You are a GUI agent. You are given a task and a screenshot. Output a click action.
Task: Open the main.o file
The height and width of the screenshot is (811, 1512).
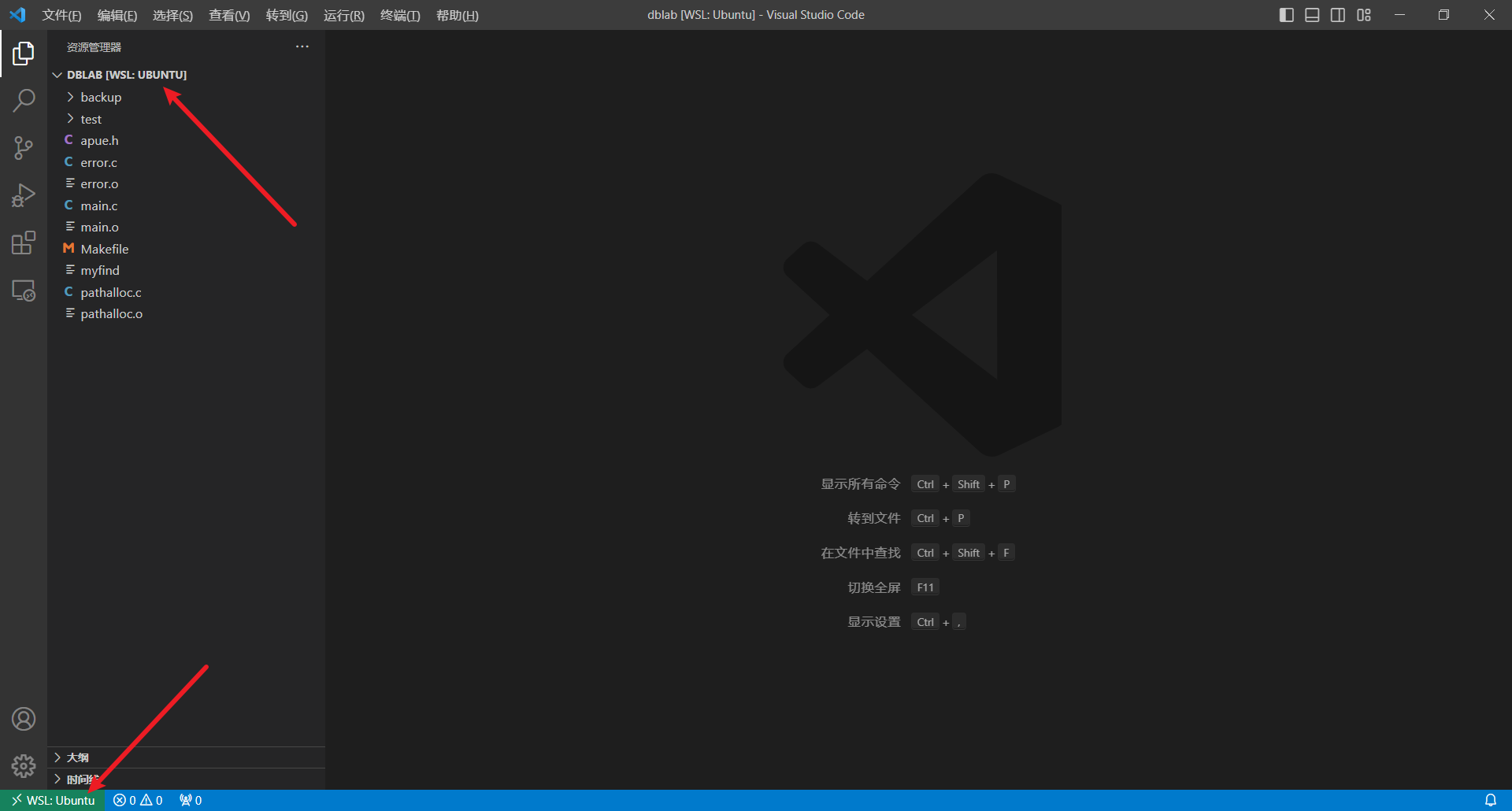(186, 227)
